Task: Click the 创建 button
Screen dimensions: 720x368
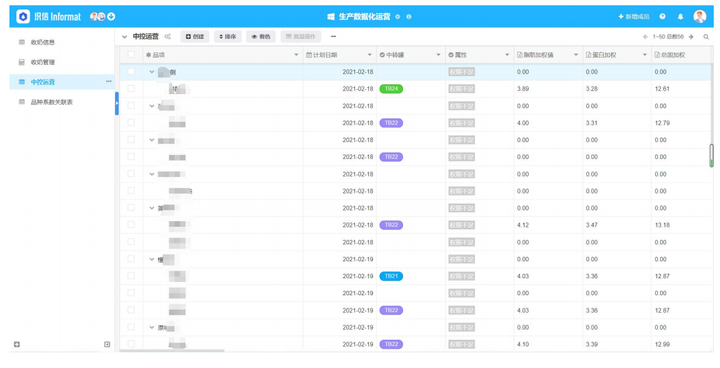Action: click(195, 37)
